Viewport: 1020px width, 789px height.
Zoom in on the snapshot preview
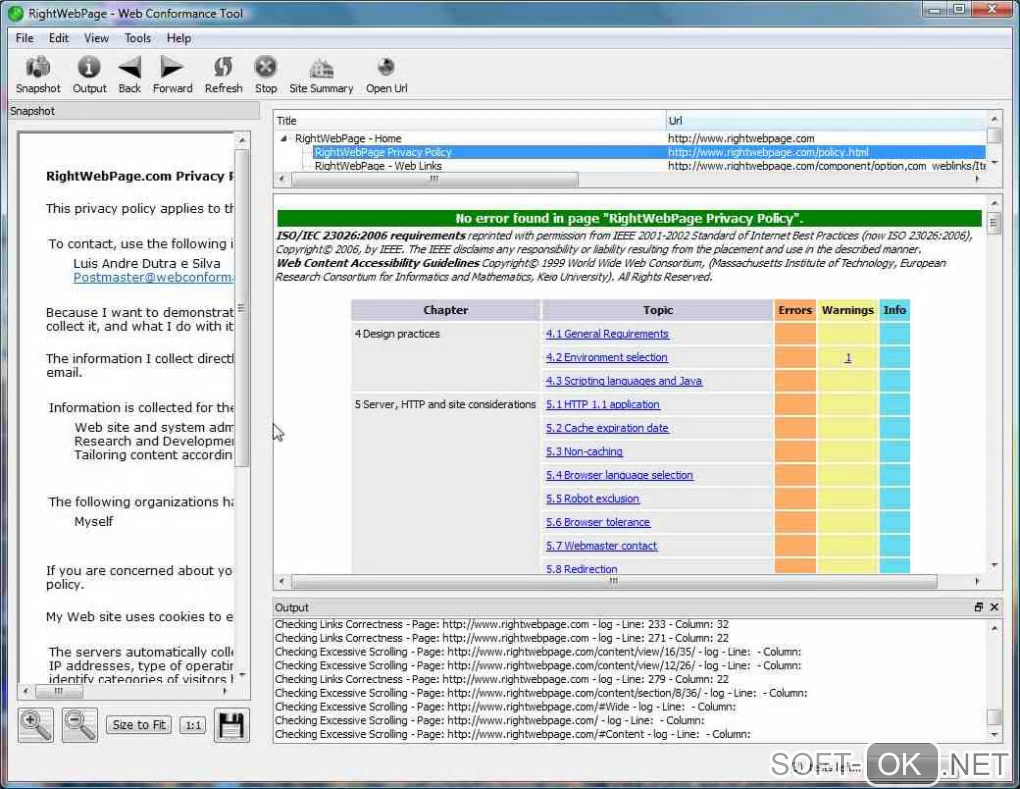[36, 725]
